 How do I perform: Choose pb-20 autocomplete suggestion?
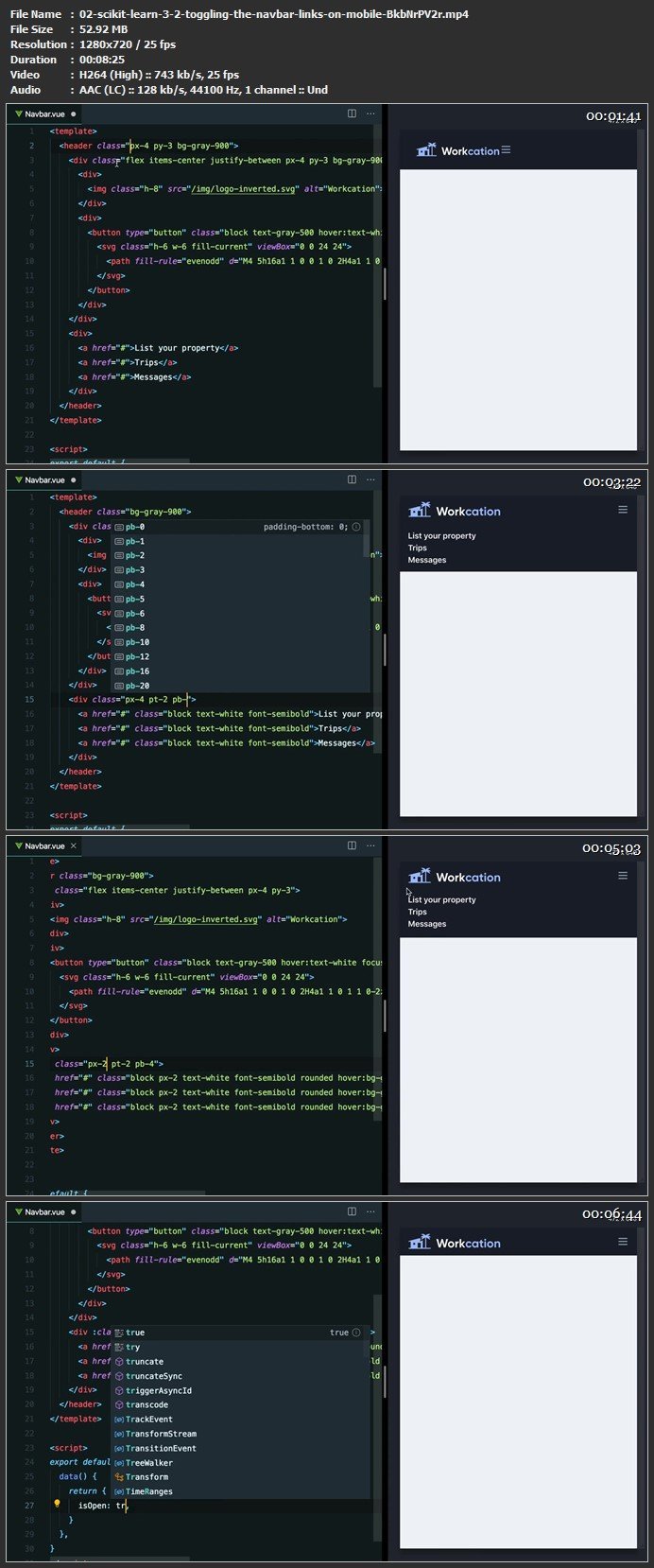(x=238, y=686)
